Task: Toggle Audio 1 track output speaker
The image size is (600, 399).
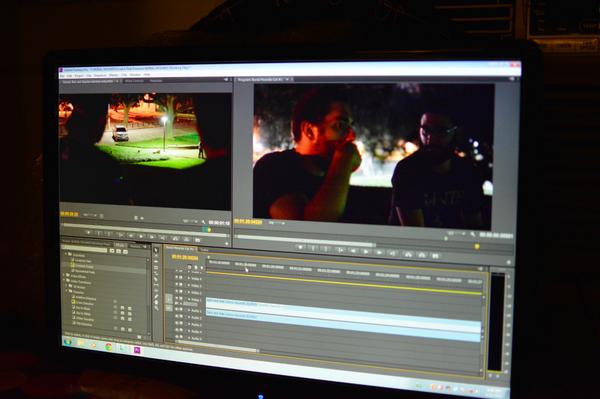Action: 177,310
